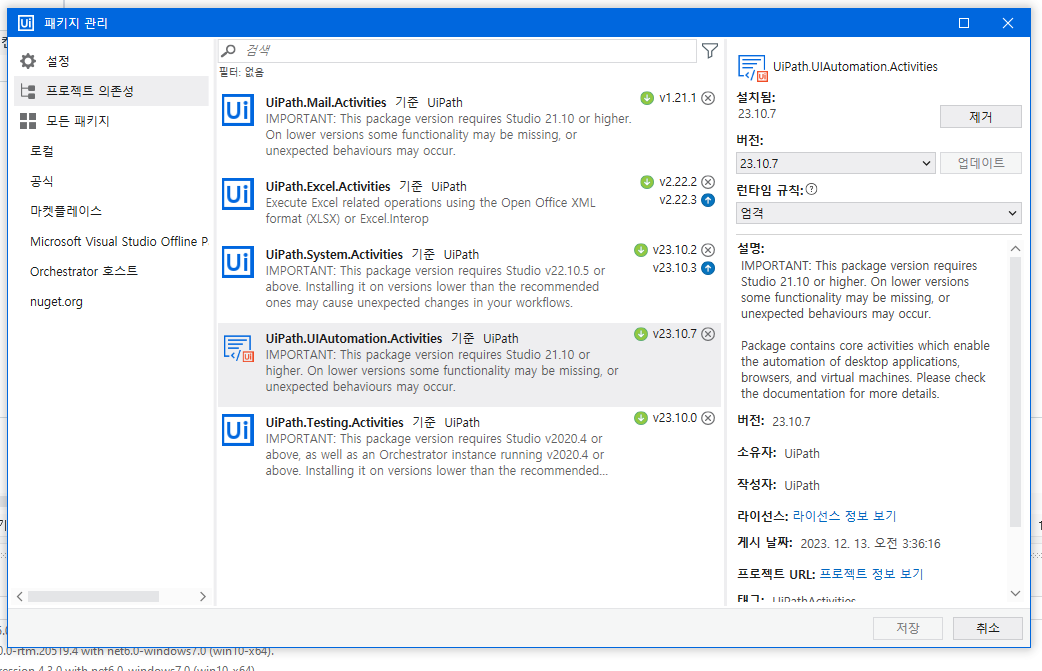Open 라이선스 정보 보기 link

[x=844, y=516]
